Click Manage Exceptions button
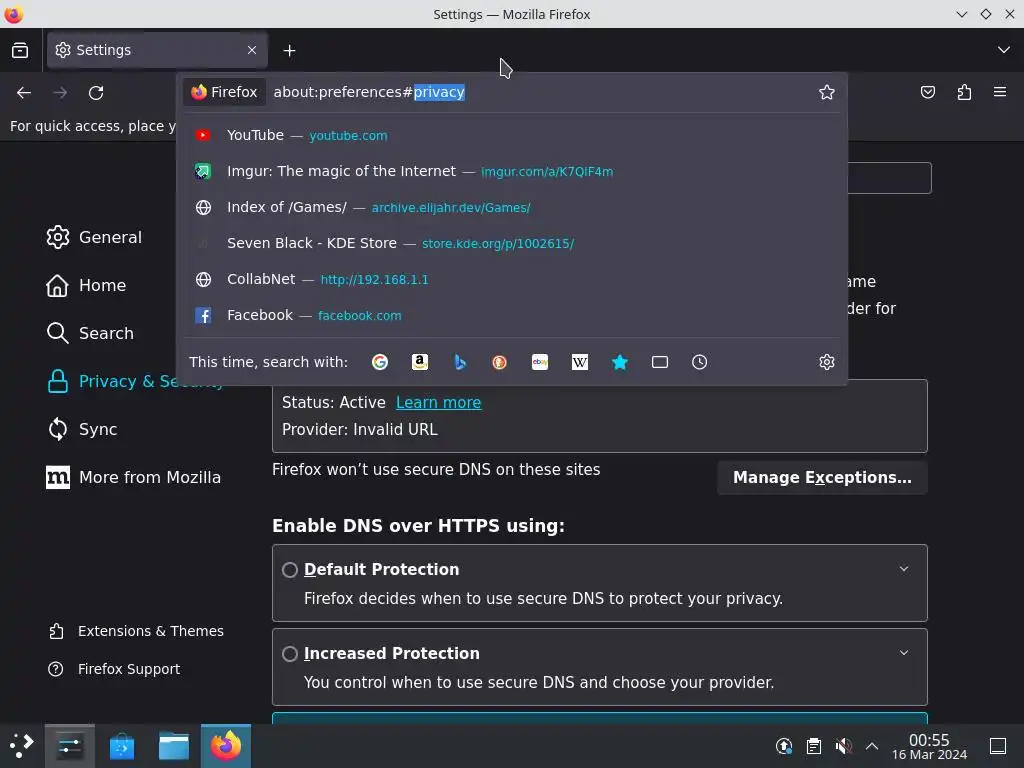Viewport: 1024px width, 768px height. 822,477
